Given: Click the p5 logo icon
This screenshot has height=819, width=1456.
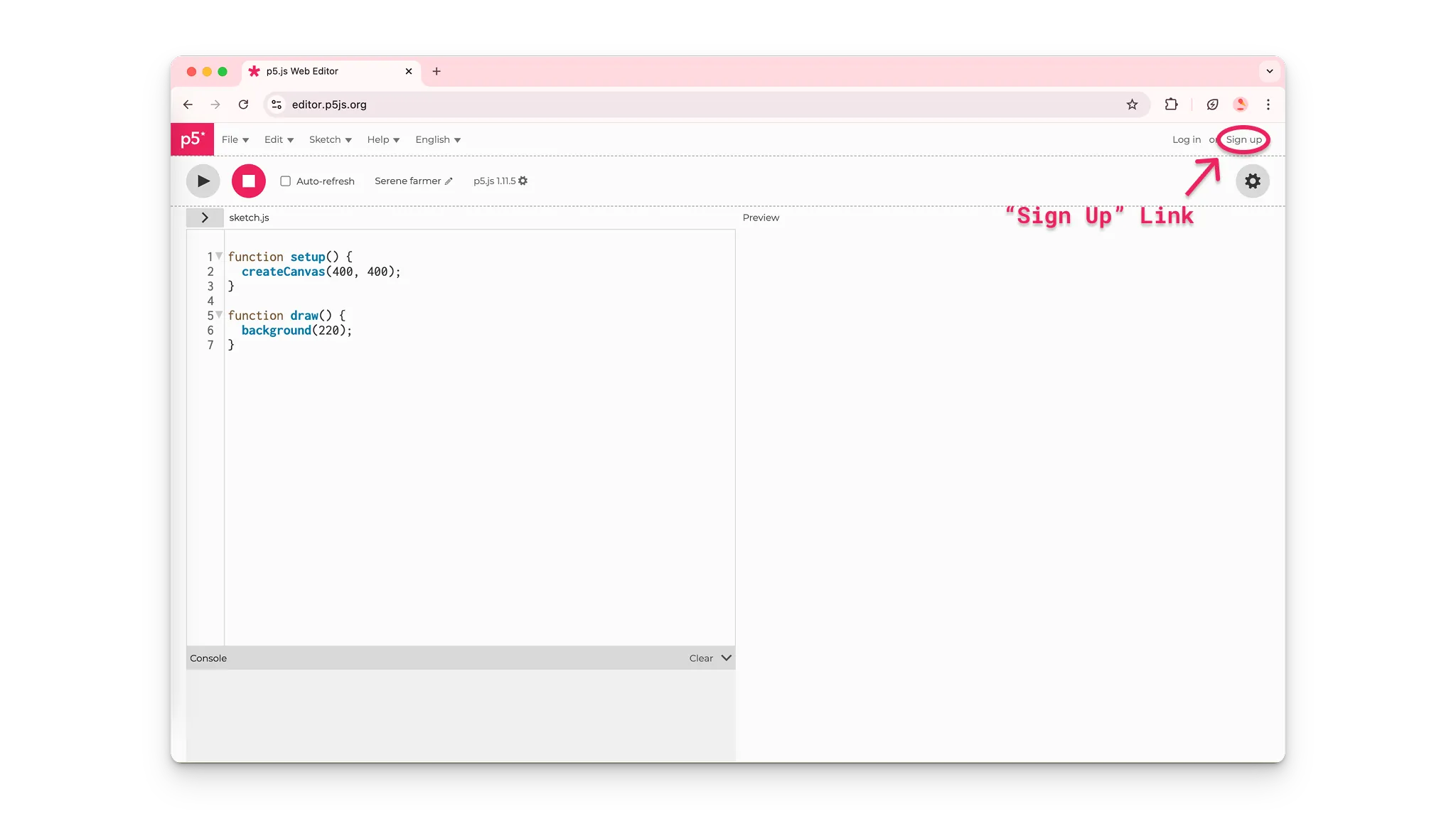Looking at the screenshot, I should pyautogui.click(x=192, y=139).
